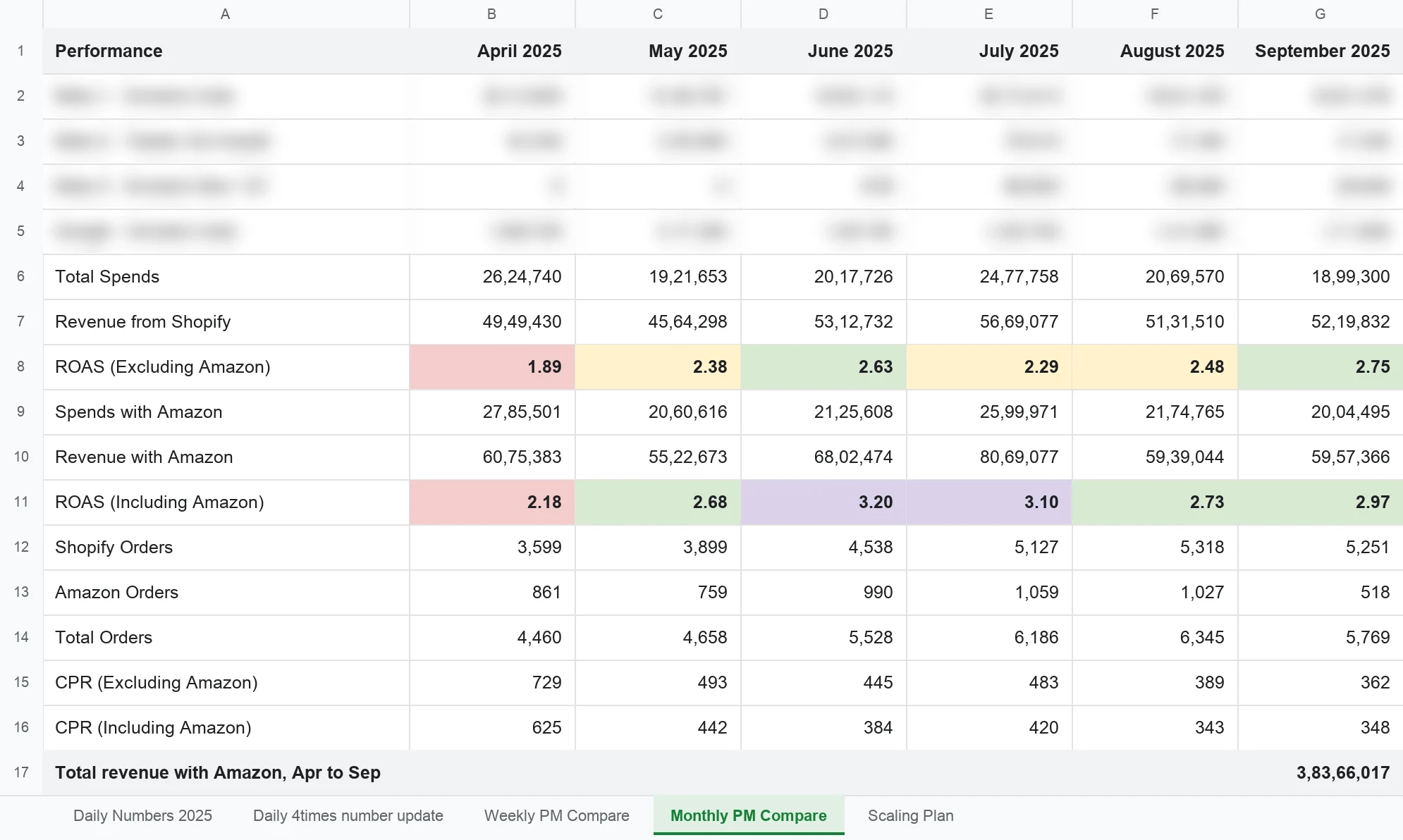Screen dimensions: 1403x840
Task: Click the 2.48 ROAS cell for August
Action: 1155,366
